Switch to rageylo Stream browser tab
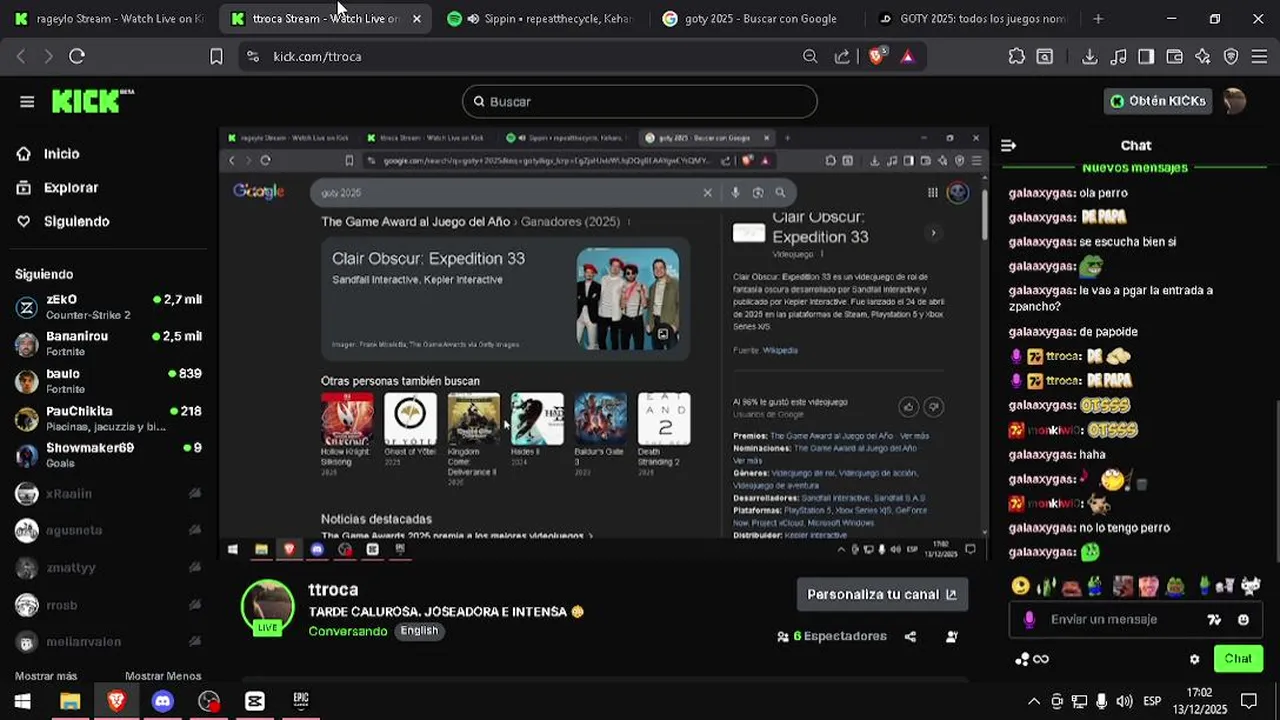This screenshot has width=1280, height=720. (x=107, y=19)
